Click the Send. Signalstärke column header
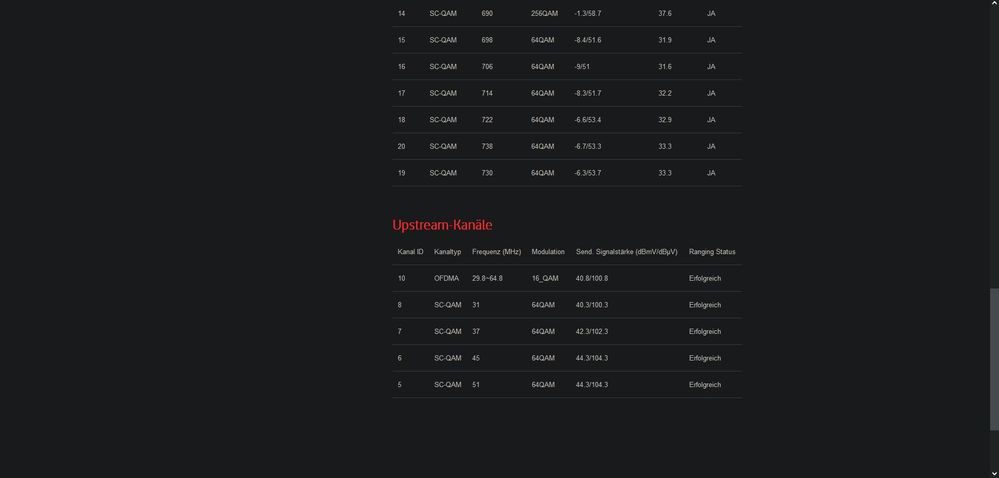This screenshot has width=999, height=478. pos(627,252)
